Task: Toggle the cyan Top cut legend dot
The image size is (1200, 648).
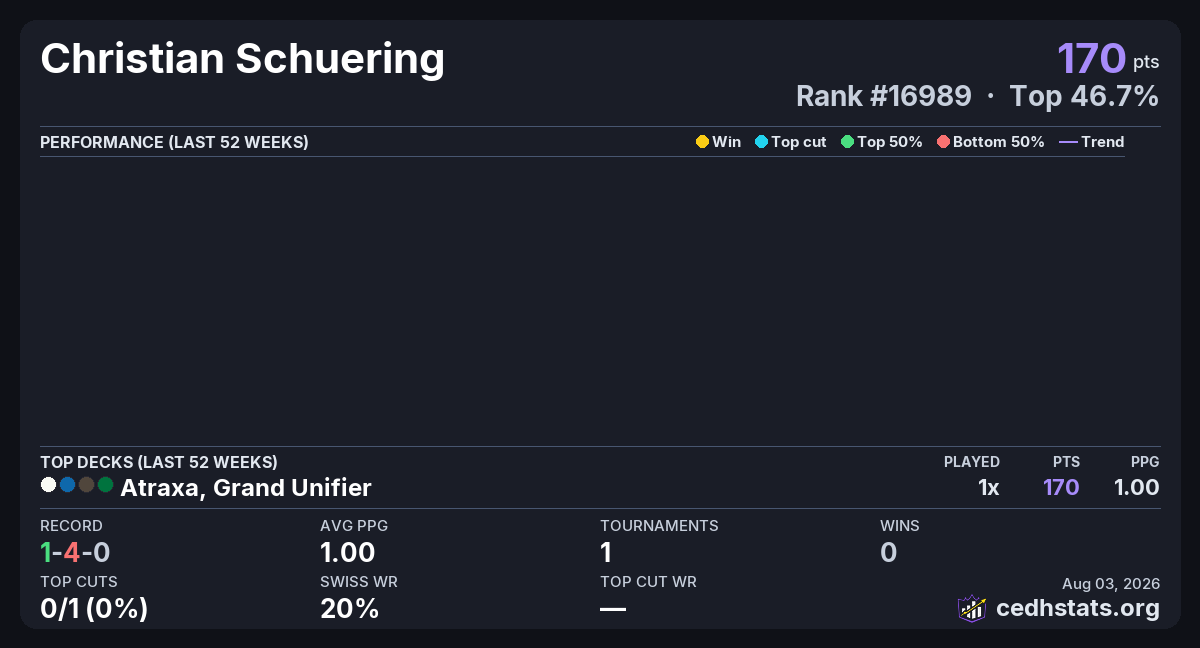Action: pyautogui.click(x=761, y=142)
